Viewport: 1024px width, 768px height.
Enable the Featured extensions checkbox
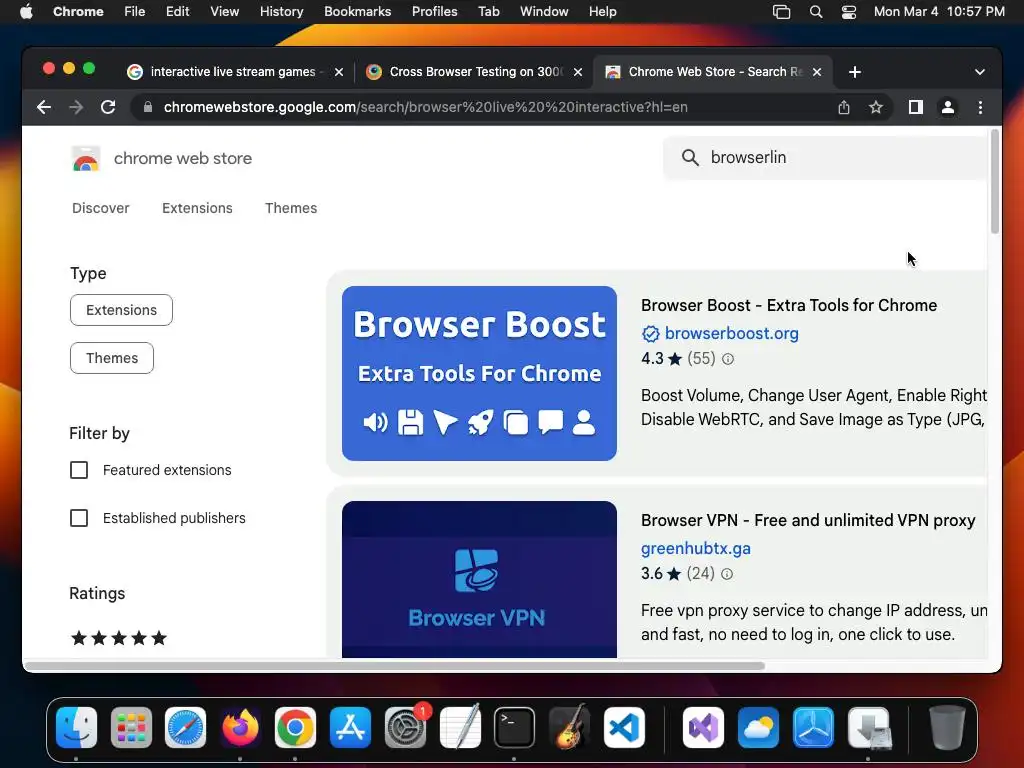coord(79,470)
